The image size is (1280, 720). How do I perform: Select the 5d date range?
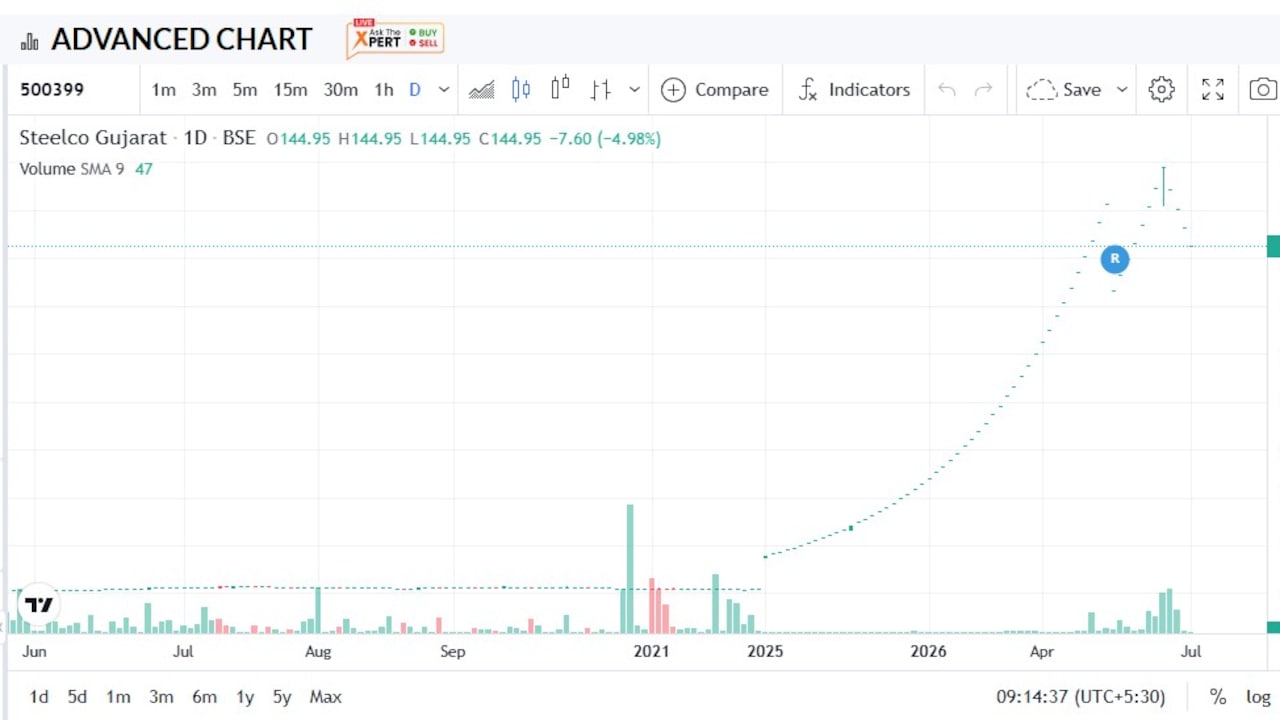pos(77,697)
